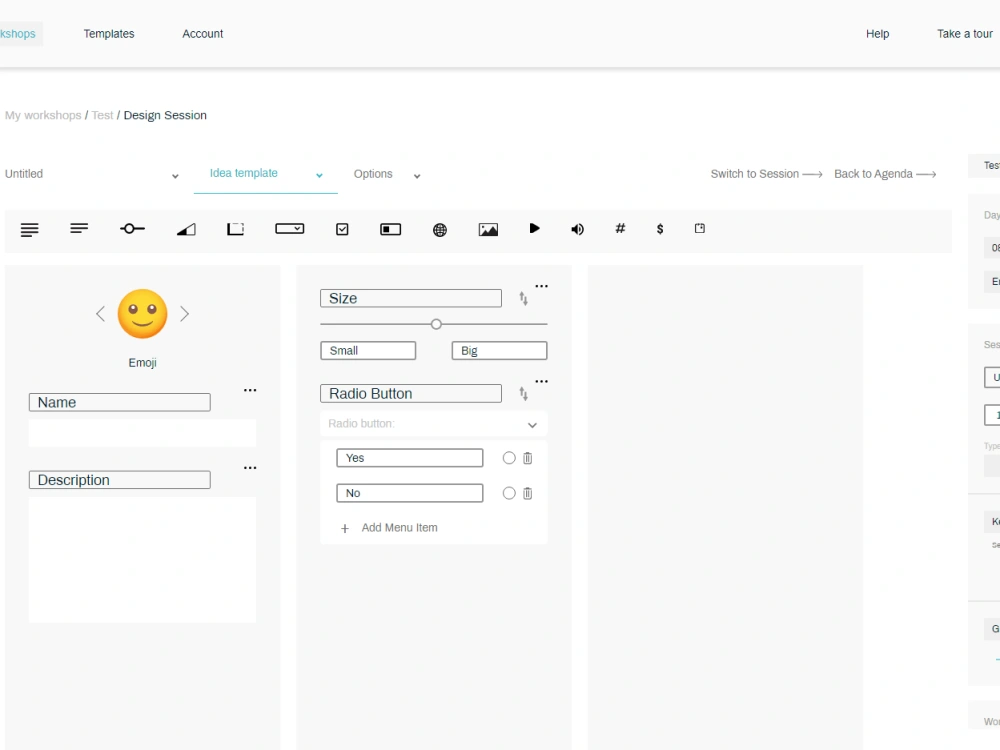The height and width of the screenshot is (750, 1000).
Task: Click Switch to Session link
Action: click(x=767, y=174)
